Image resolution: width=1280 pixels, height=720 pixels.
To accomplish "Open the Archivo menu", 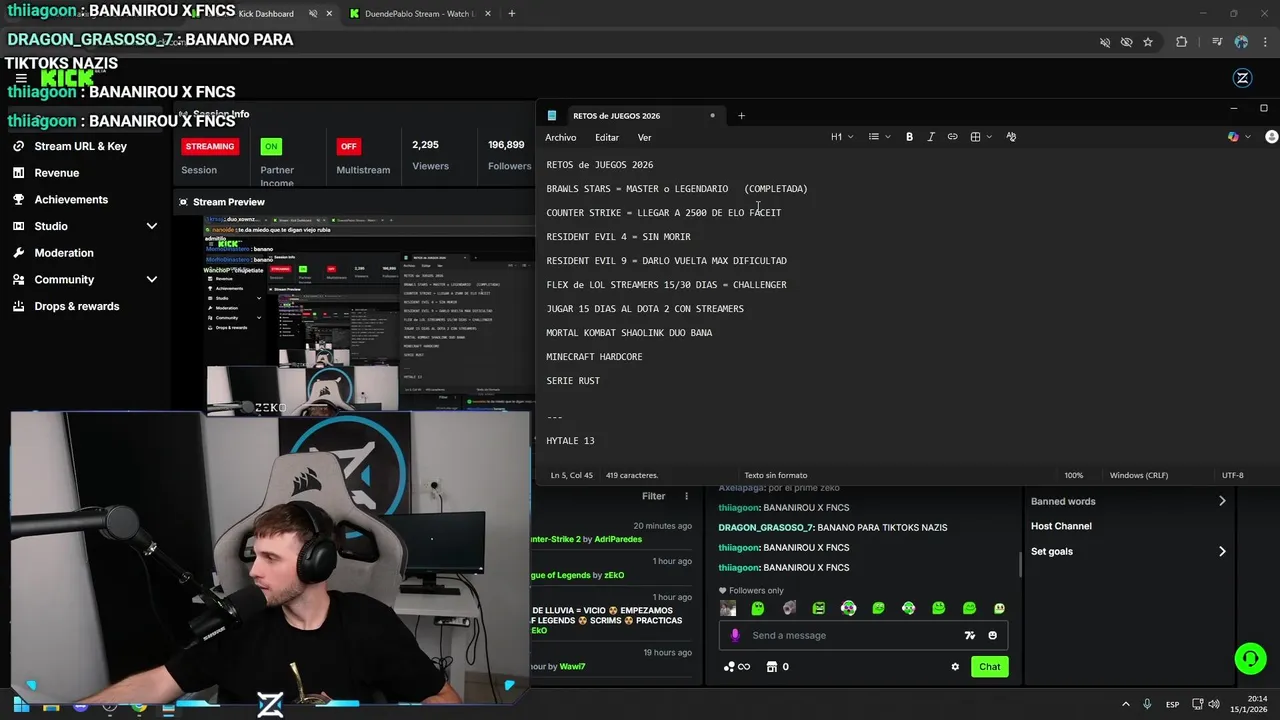I will [561, 137].
